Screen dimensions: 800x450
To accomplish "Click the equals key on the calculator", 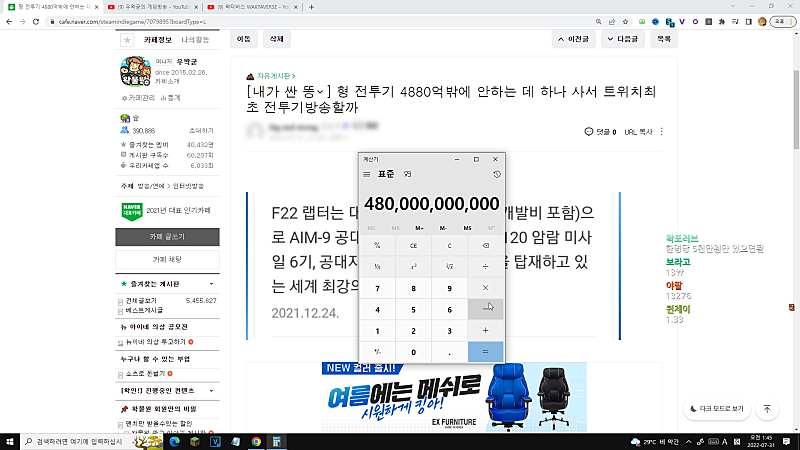I will [x=485, y=352].
